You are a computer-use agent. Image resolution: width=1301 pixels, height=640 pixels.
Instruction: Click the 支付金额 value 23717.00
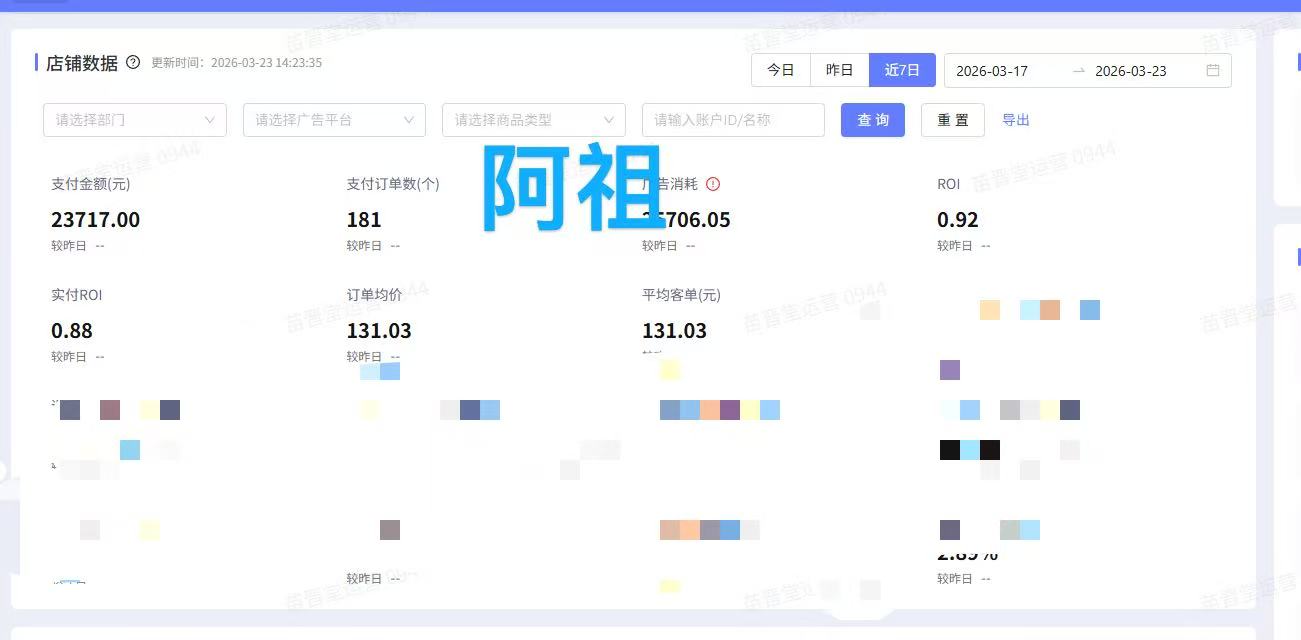[95, 220]
